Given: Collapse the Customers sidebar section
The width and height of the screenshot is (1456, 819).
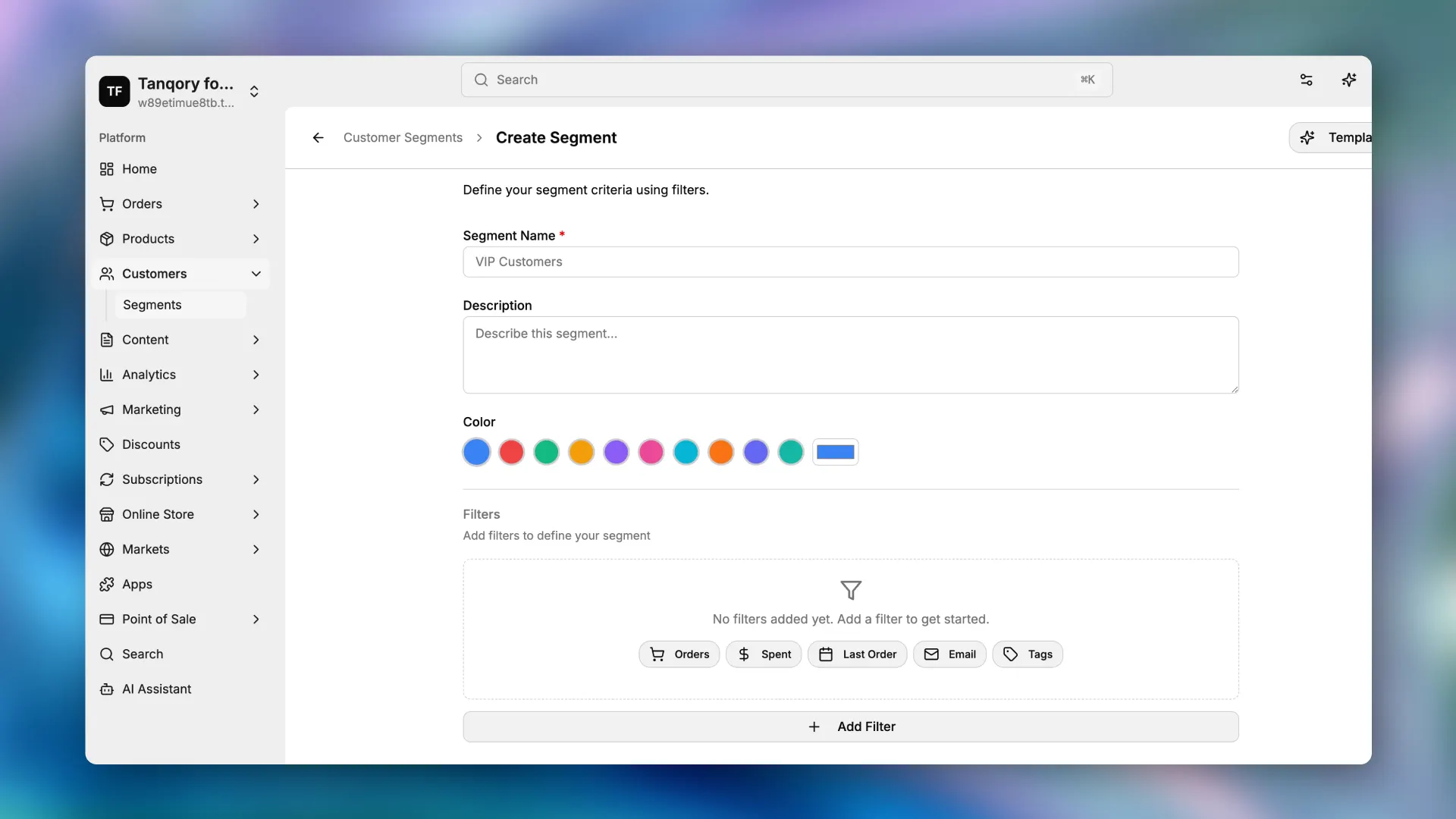Looking at the screenshot, I should [256, 274].
